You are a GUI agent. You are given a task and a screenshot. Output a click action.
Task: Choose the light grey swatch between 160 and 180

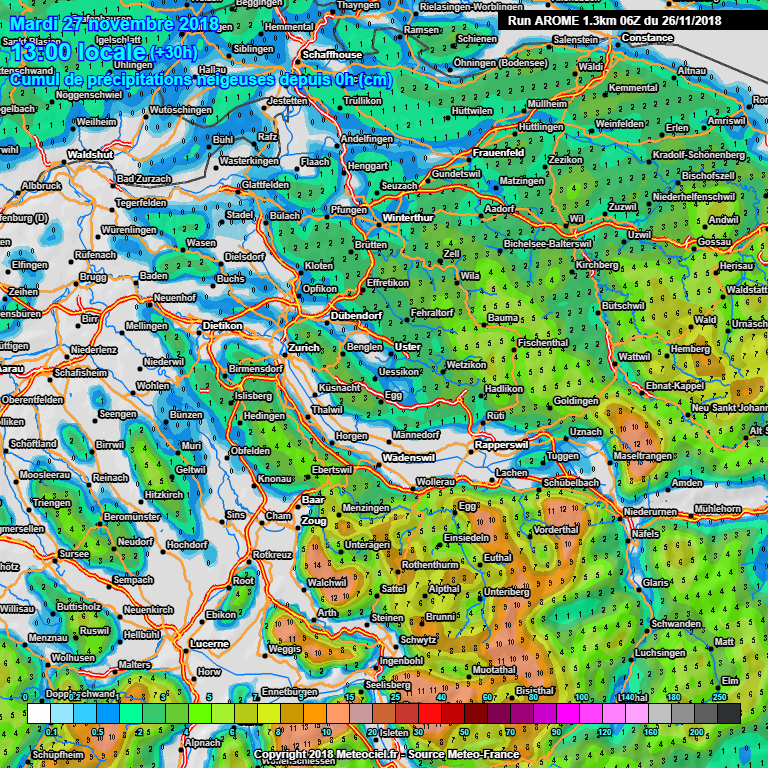click(660, 714)
